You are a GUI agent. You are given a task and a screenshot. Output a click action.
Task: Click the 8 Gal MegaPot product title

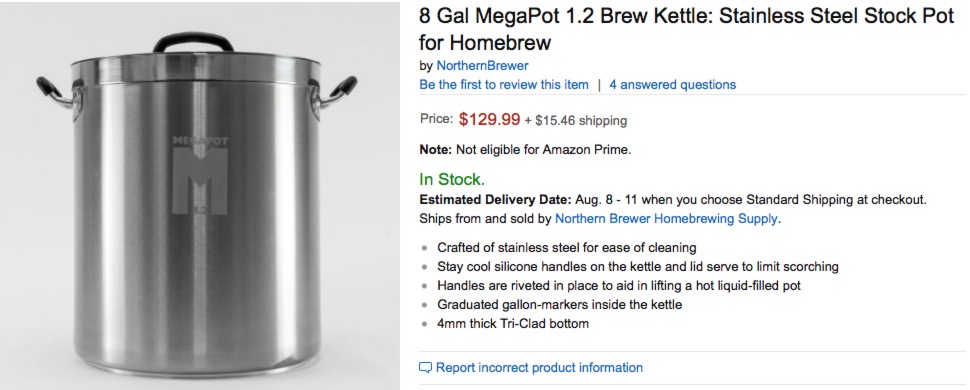pos(687,29)
